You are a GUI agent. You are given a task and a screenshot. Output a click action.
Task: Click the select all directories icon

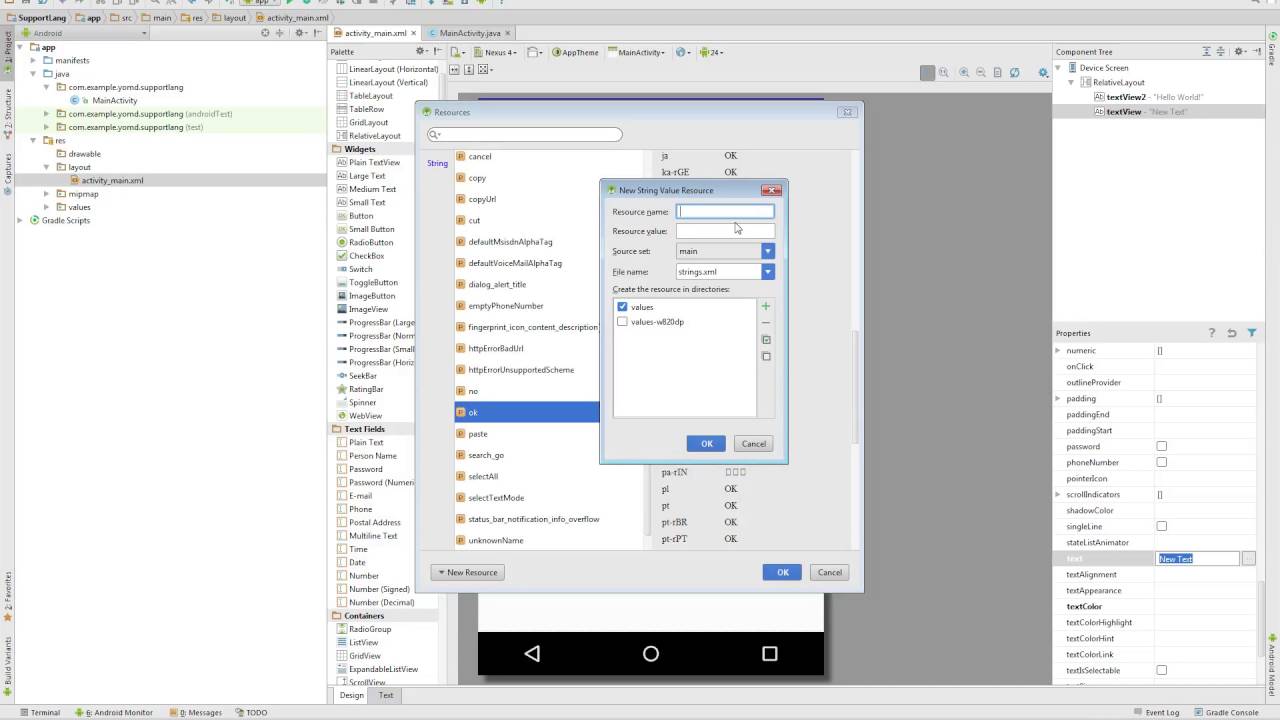tap(766, 340)
